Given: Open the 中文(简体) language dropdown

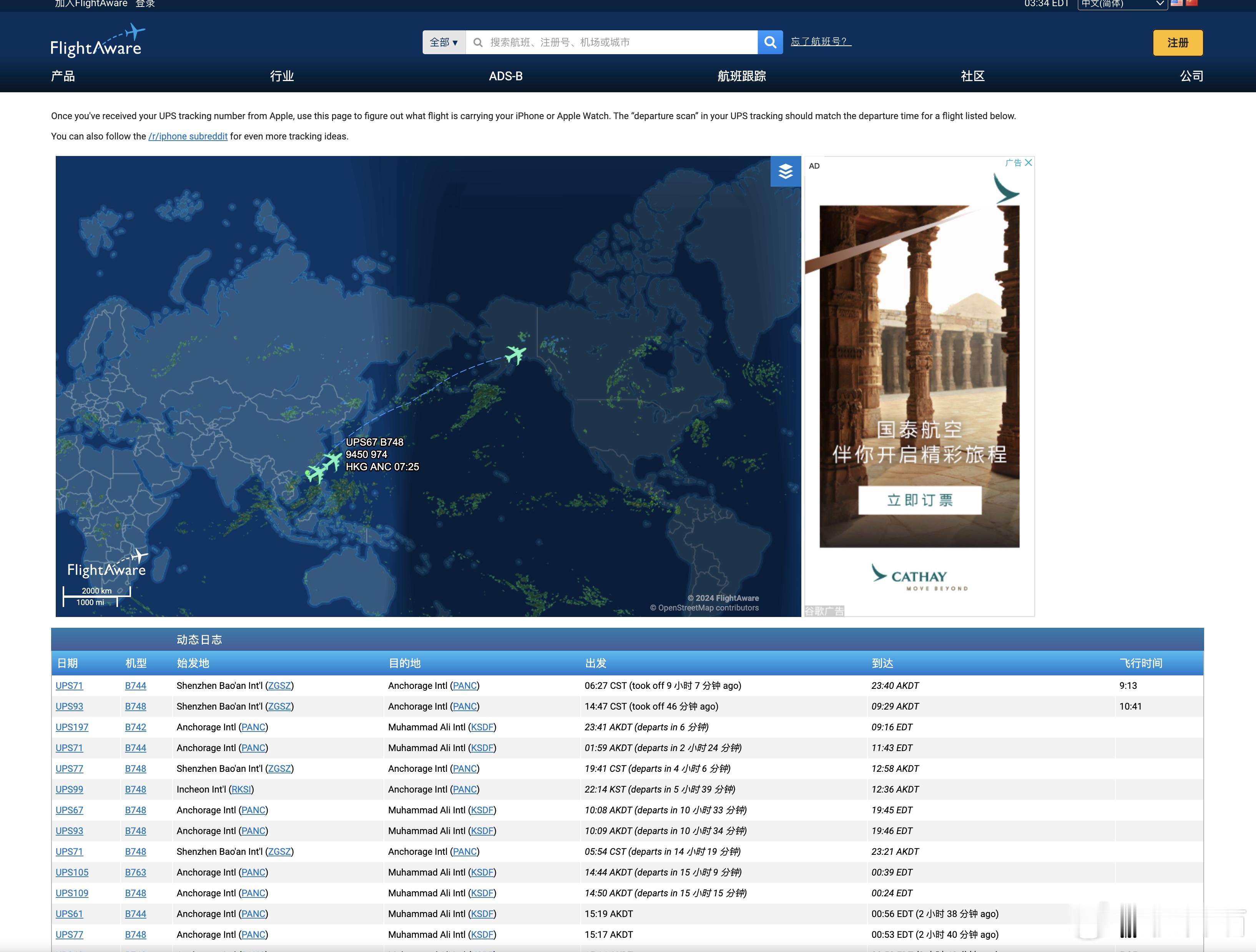Looking at the screenshot, I should click(1122, 4).
